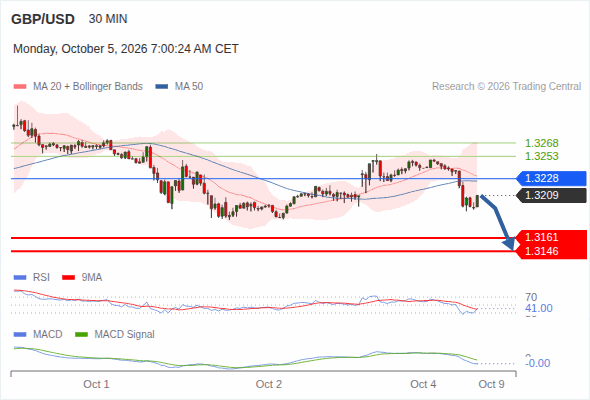This screenshot has width=590, height=400.
Task: Click the MACD blue legend swatch
Action: click(20, 335)
